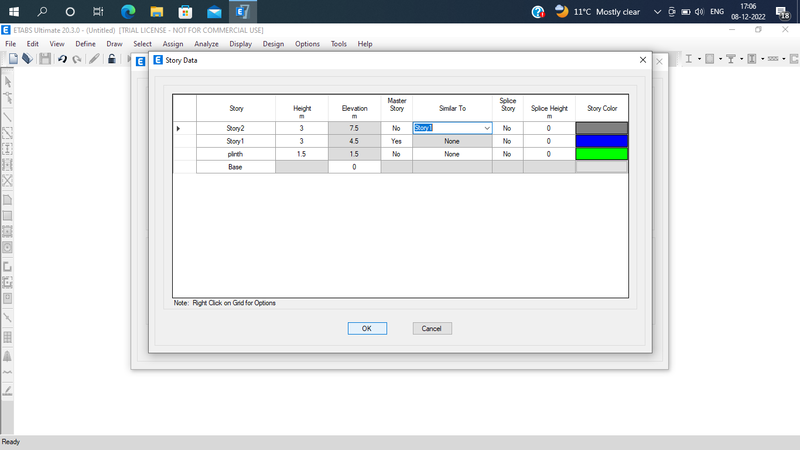
Task: Click the Splice Height cell for Story1
Action: coord(549,141)
